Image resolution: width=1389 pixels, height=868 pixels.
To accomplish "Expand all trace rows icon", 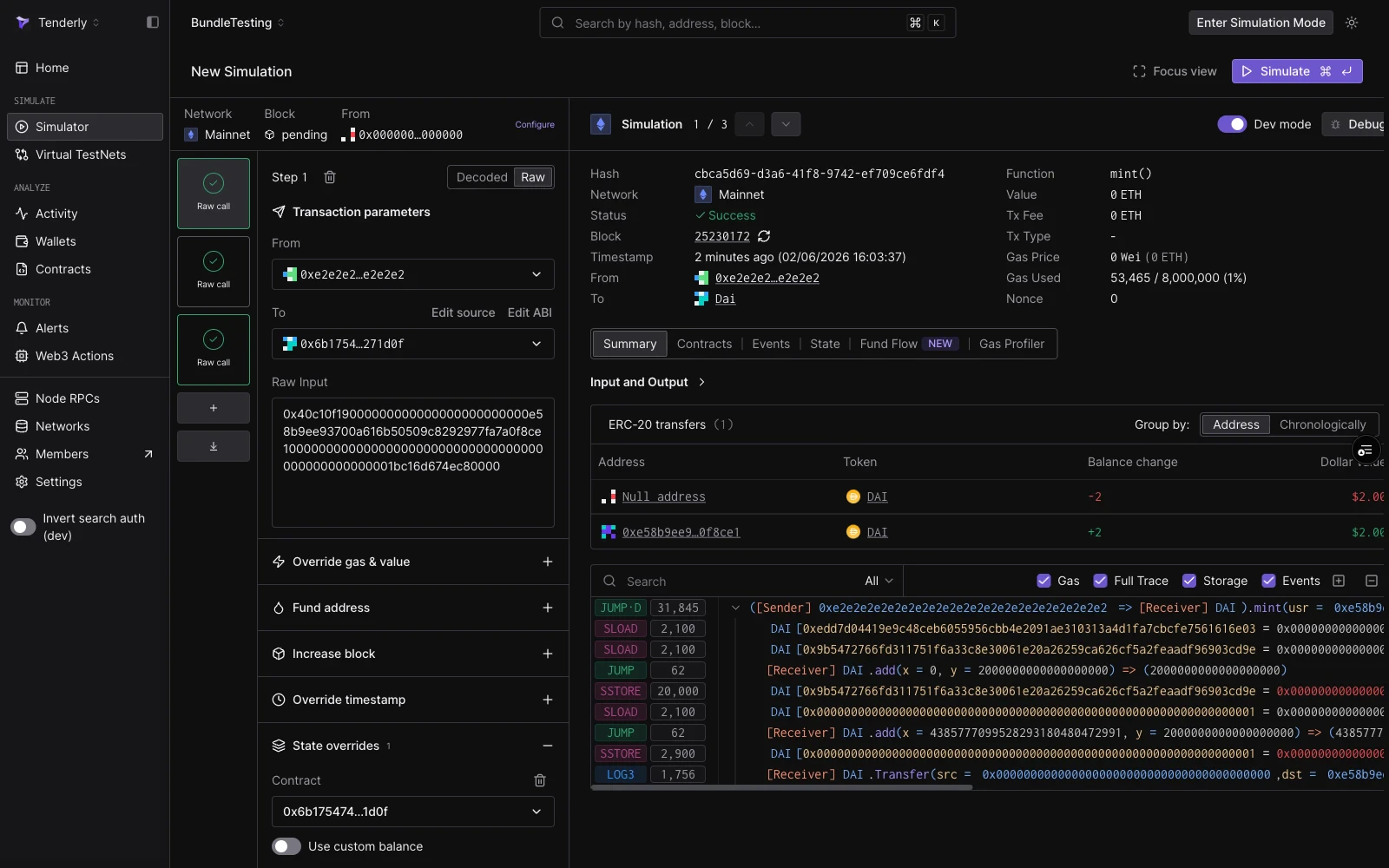I will click(1339, 581).
